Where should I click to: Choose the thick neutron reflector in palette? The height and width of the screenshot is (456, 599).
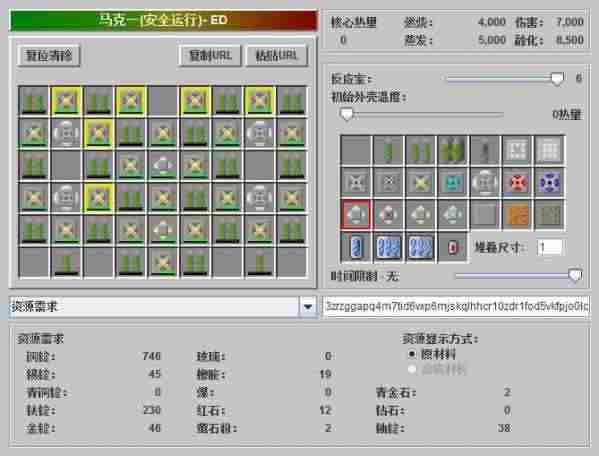(549, 150)
